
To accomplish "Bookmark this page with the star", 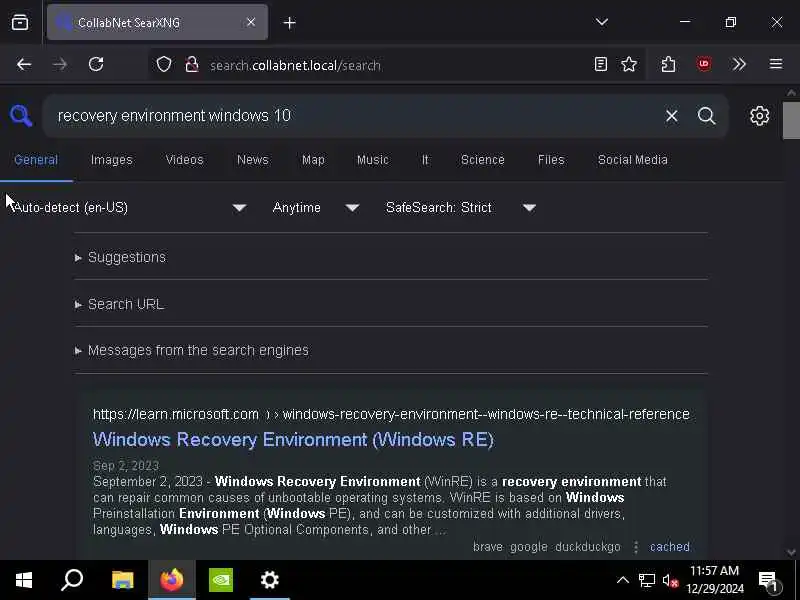I will point(629,64).
